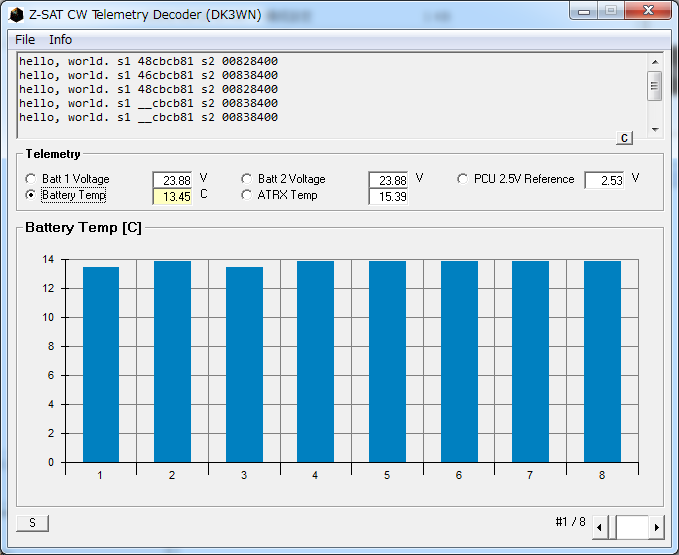Click the Batt 2 Voltage value field
Screen dimensions: 679x555
(x=388, y=180)
